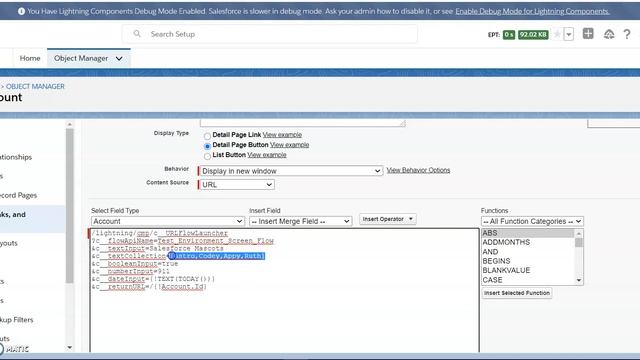This screenshot has width=640, height=360.
Task: Select BEGINS in the functions list
Action: (527, 261)
